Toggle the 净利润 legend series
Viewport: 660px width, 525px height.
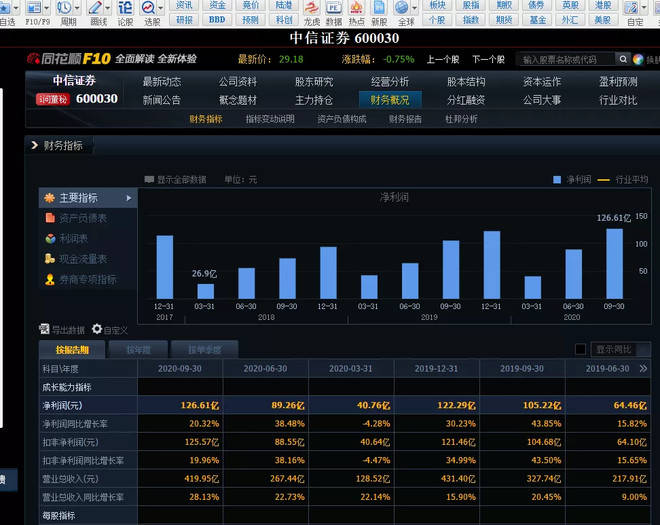[572, 180]
